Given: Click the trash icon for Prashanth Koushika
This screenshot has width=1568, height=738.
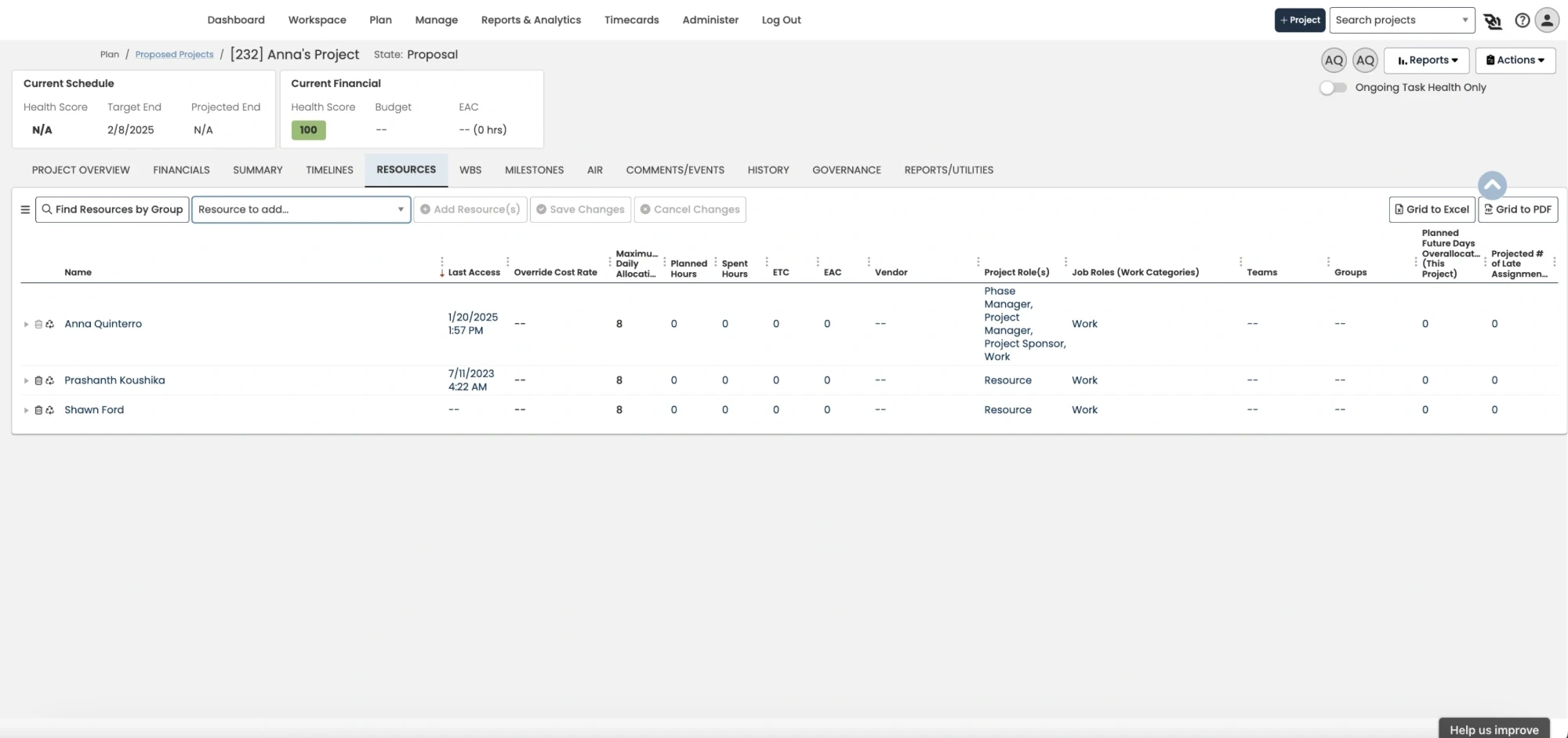Looking at the screenshot, I should 38,380.
